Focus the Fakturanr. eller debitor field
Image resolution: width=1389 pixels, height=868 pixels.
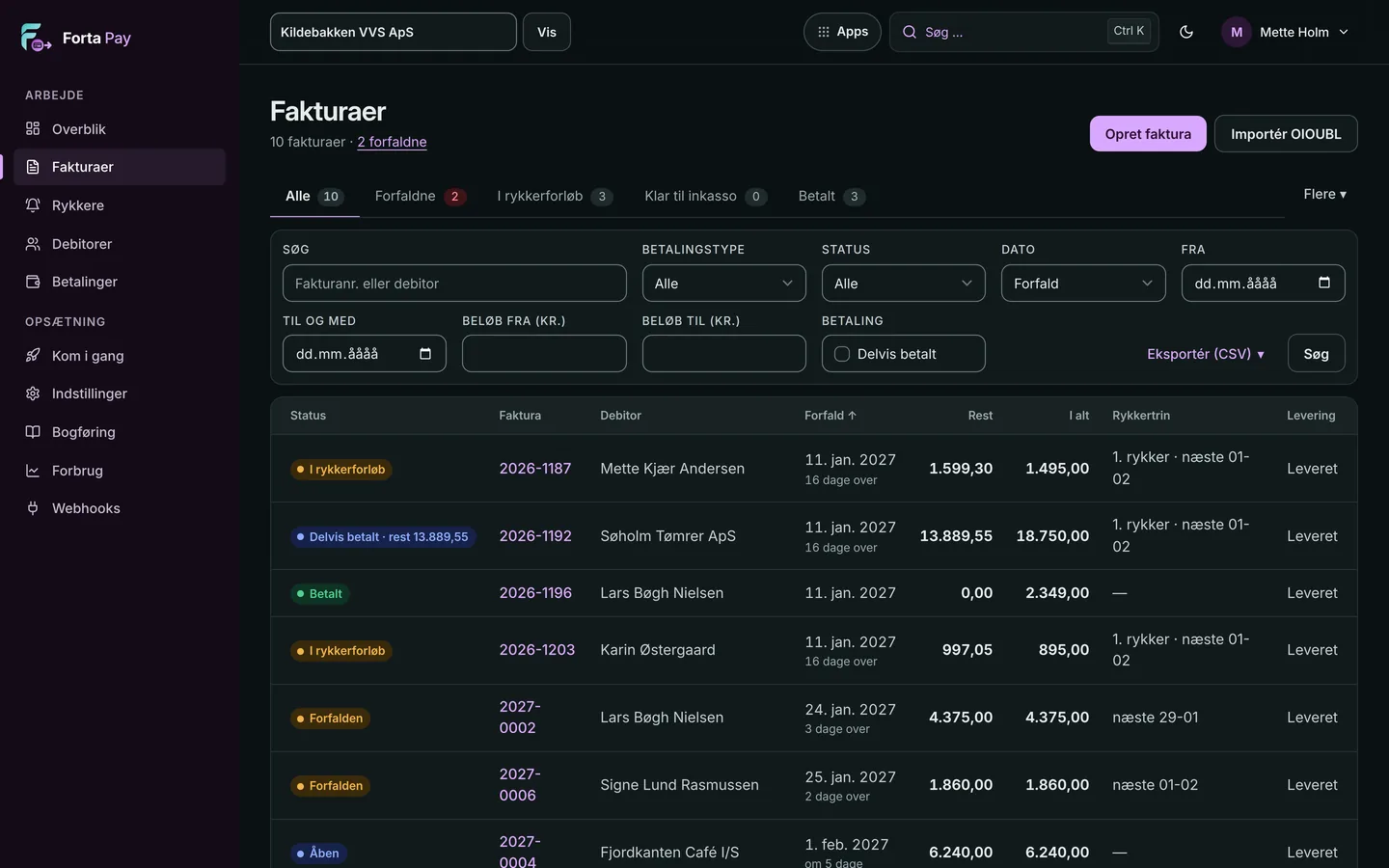click(454, 284)
